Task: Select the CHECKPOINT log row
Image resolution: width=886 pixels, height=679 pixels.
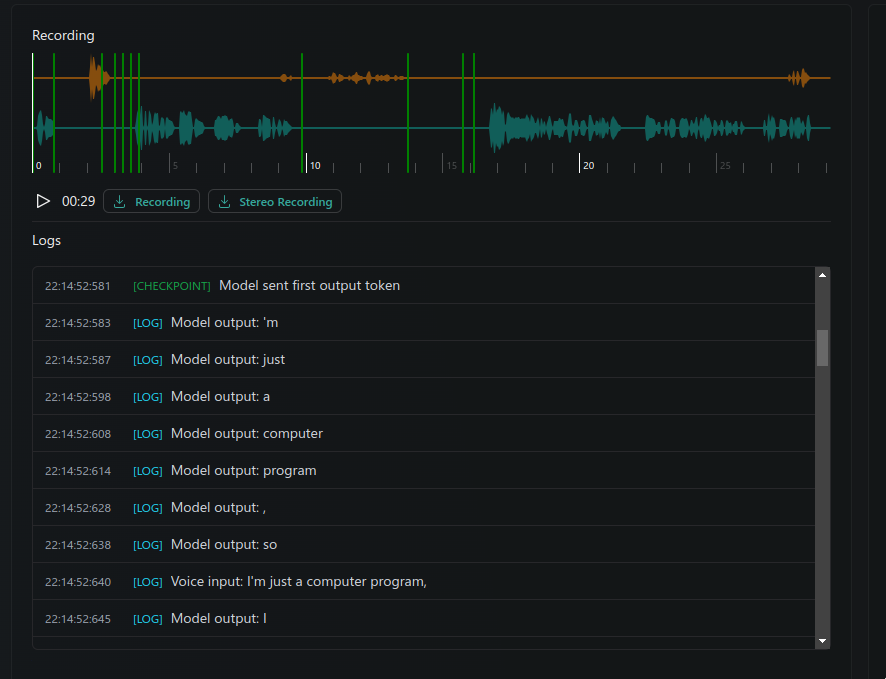Action: click(424, 285)
